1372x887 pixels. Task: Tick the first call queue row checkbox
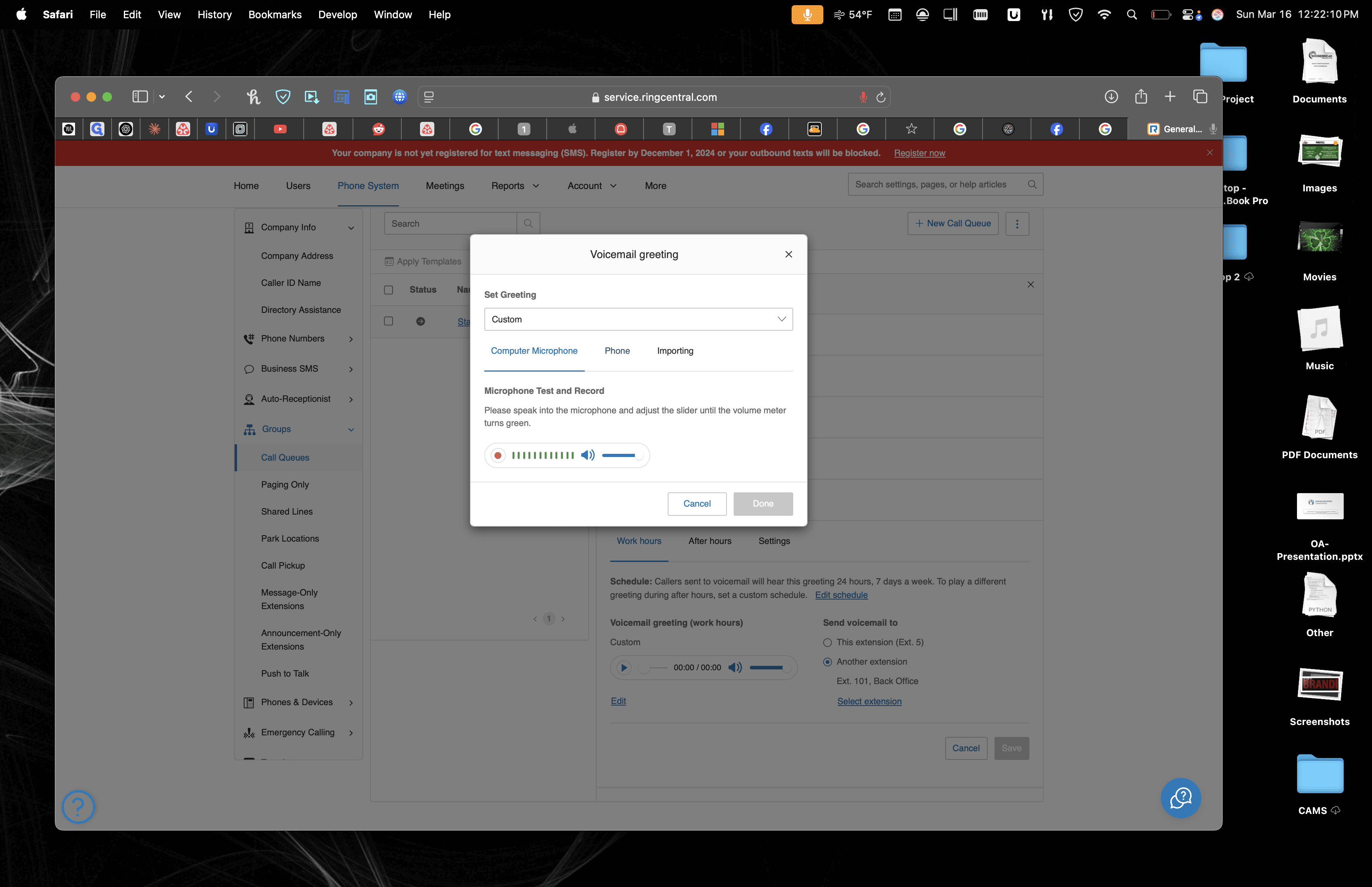pos(389,321)
